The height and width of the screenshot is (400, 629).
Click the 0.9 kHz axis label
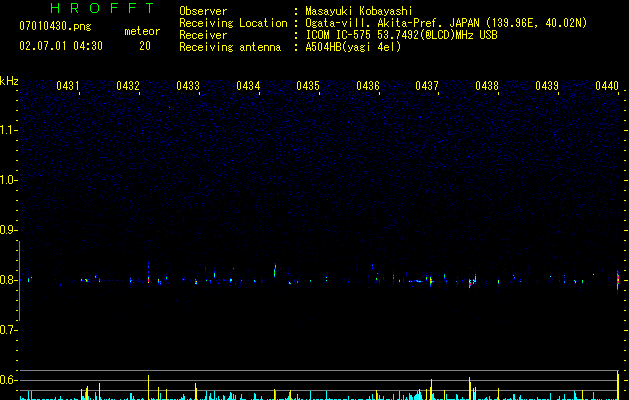click(7, 230)
